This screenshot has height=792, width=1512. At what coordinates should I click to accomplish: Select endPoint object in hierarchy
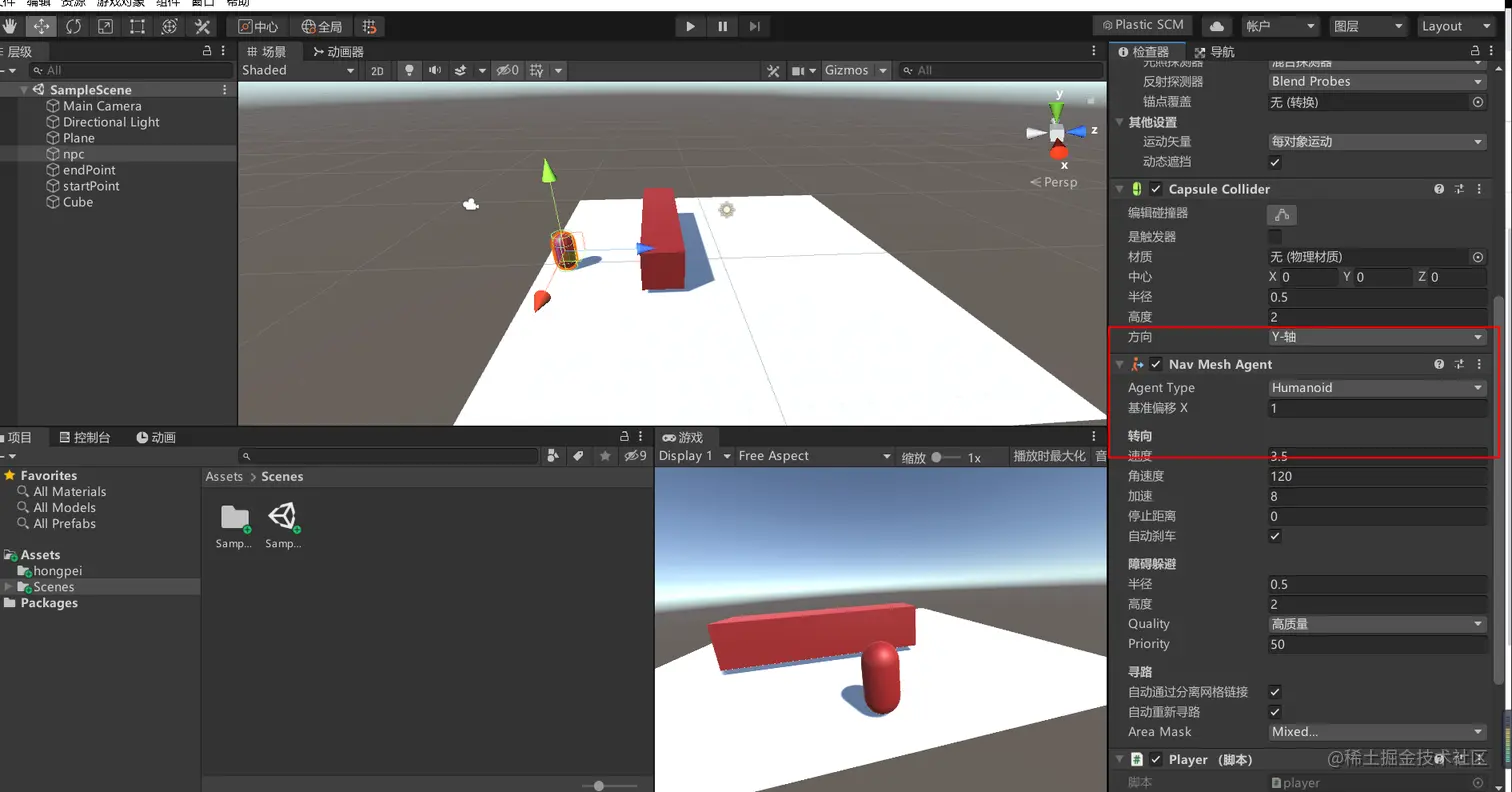[89, 170]
